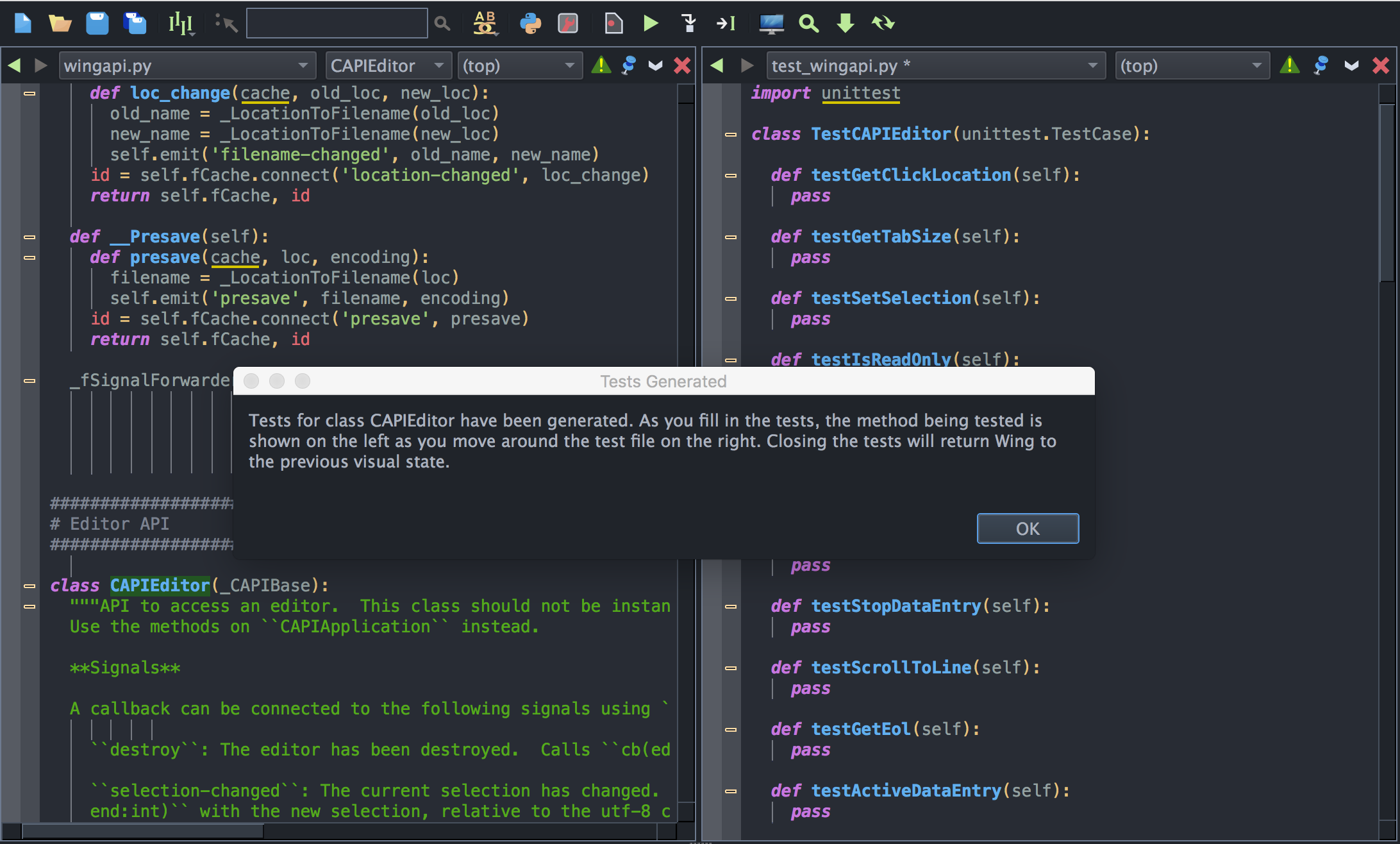This screenshot has width=1400, height=844.
Task: Start debugging with the green play icon
Action: pyautogui.click(x=651, y=24)
